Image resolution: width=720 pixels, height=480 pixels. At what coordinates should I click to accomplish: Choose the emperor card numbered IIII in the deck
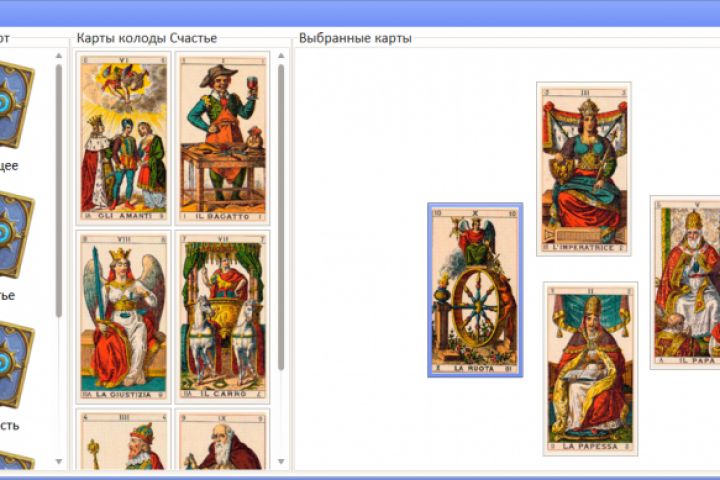pos(124,440)
